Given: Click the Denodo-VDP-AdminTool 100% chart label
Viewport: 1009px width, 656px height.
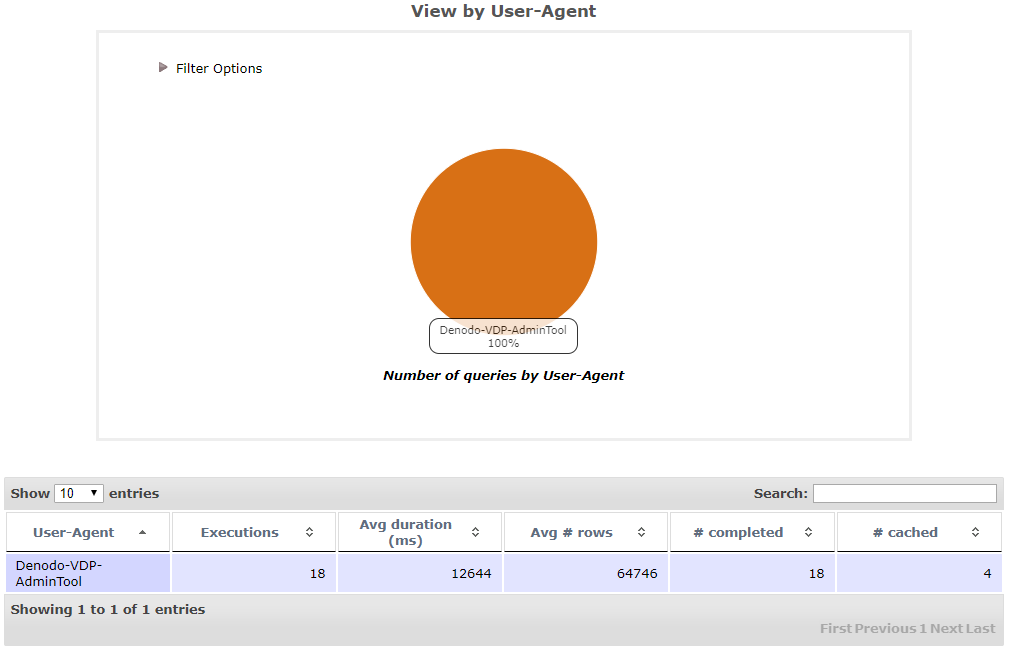Looking at the screenshot, I should point(503,336).
